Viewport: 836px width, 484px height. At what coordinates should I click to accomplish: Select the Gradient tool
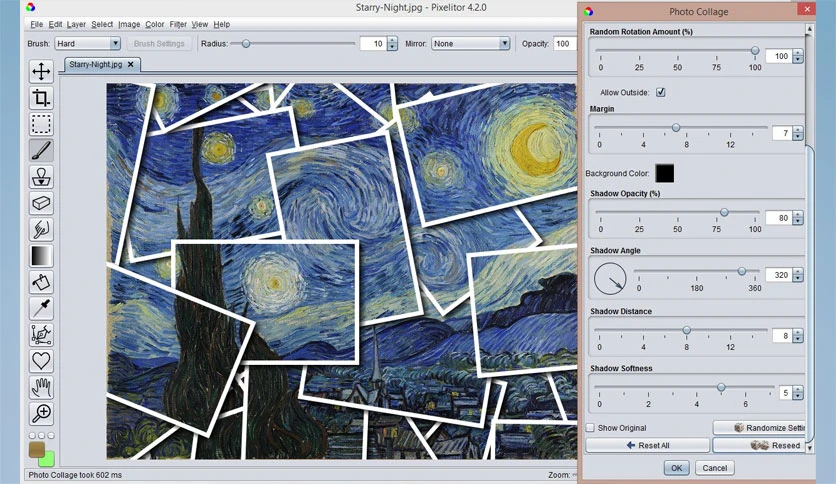[41, 255]
